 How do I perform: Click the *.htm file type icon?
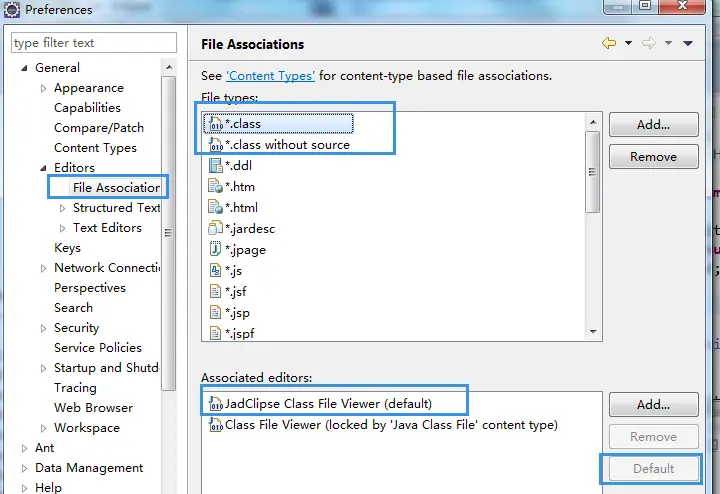[x=215, y=186]
